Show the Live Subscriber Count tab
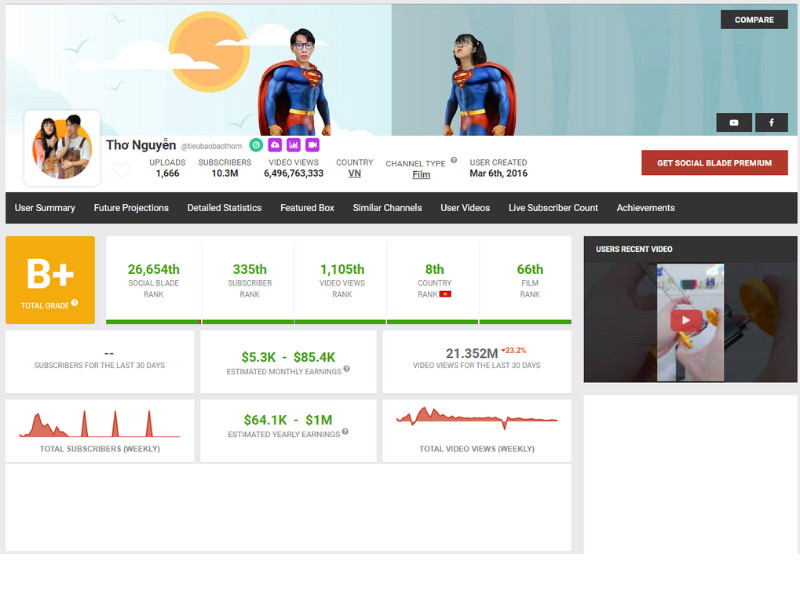This screenshot has height=600, width=800. 553,208
